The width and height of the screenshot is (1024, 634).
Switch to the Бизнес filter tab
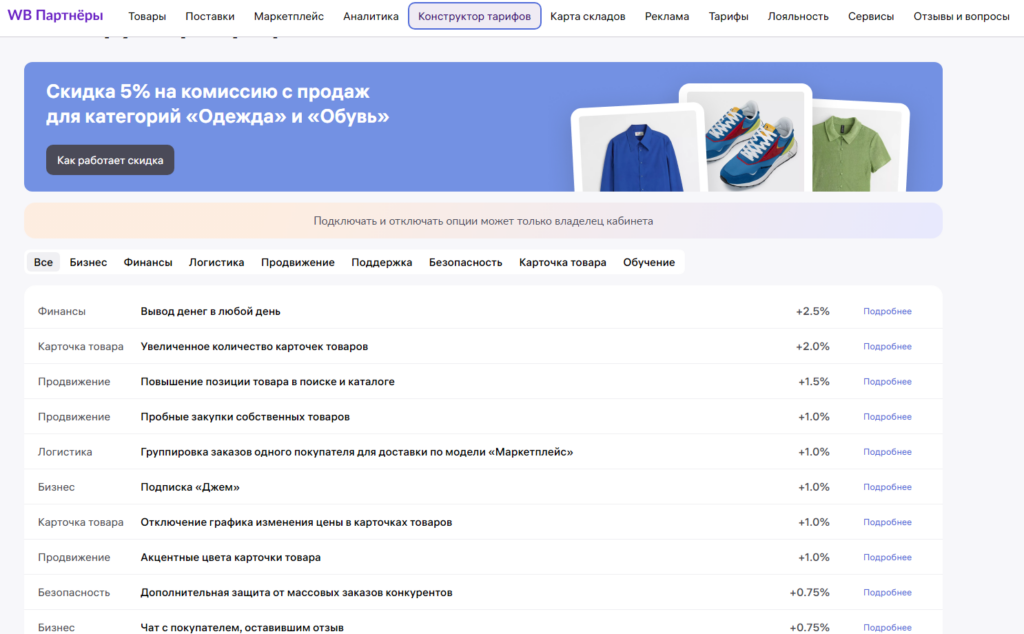[88, 261]
